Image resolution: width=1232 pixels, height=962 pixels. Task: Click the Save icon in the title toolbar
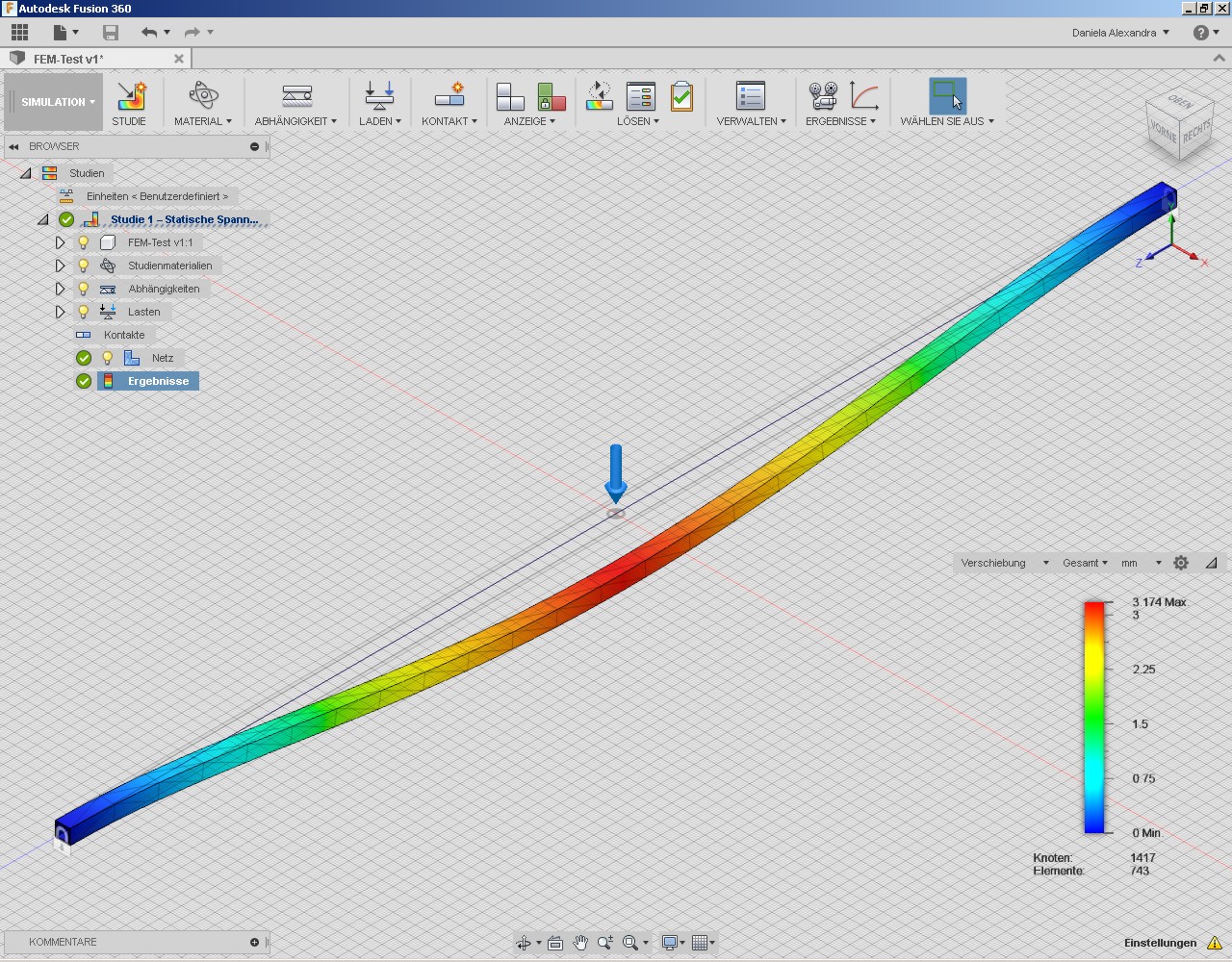110,31
